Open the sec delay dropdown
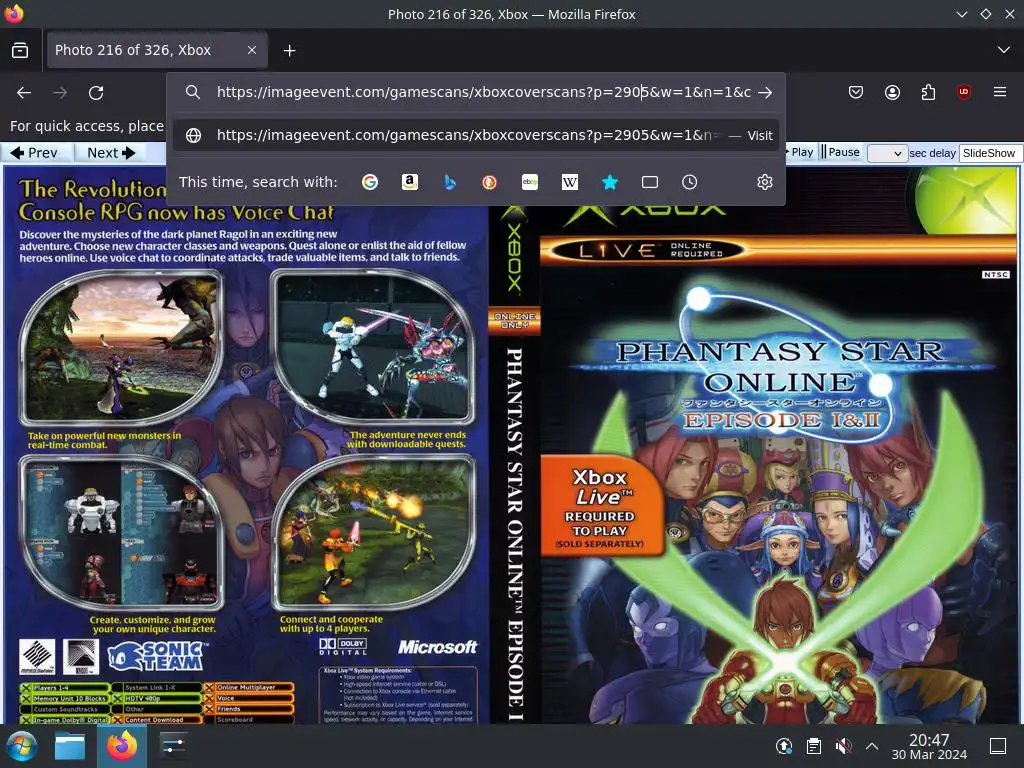Image resolution: width=1024 pixels, height=768 pixels. [x=887, y=153]
